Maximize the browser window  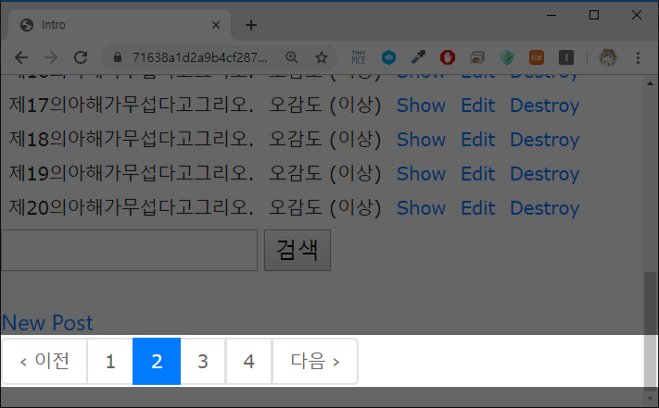[x=594, y=16]
